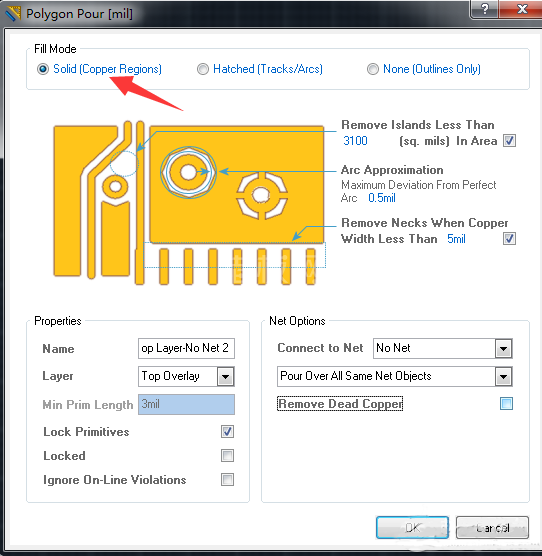The image size is (542, 556).
Task: Confirm with the OK button
Action: 413,528
